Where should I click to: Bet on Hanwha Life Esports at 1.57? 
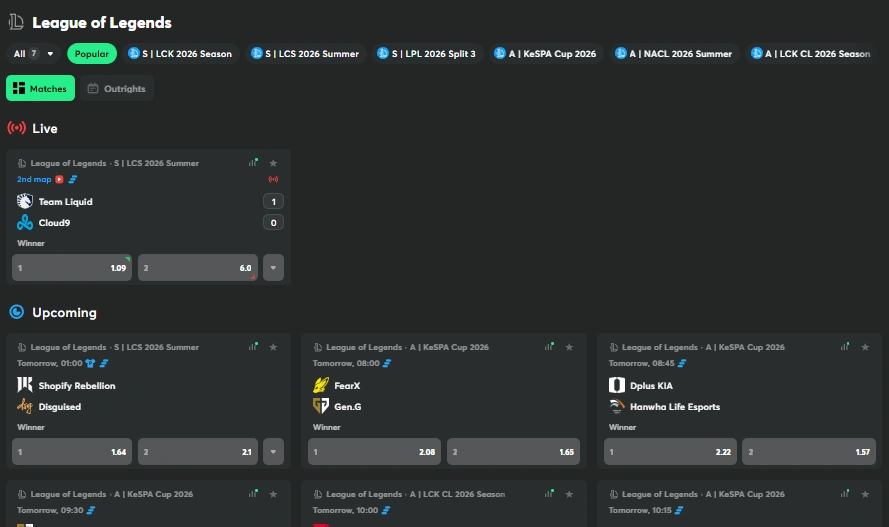pos(809,452)
